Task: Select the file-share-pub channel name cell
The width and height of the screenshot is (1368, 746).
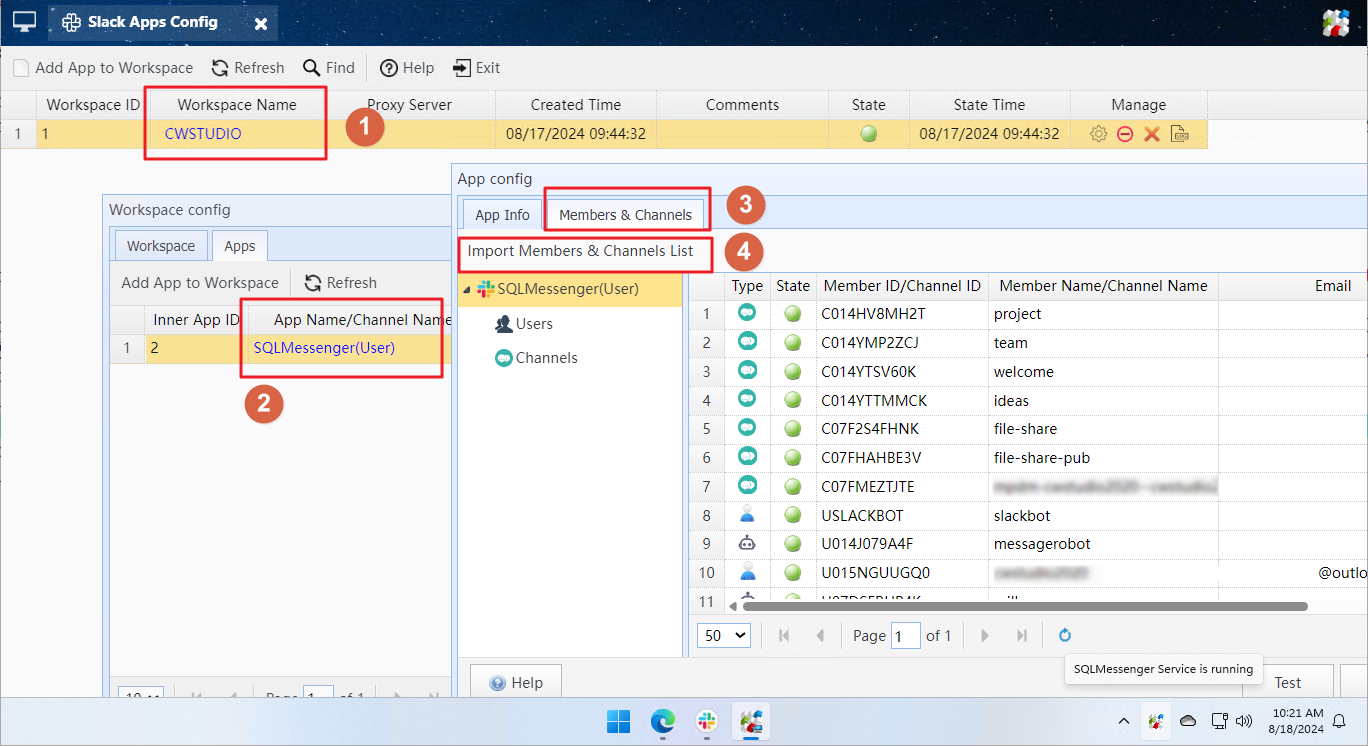Action: pyautogui.click(x=1103, y=458)
